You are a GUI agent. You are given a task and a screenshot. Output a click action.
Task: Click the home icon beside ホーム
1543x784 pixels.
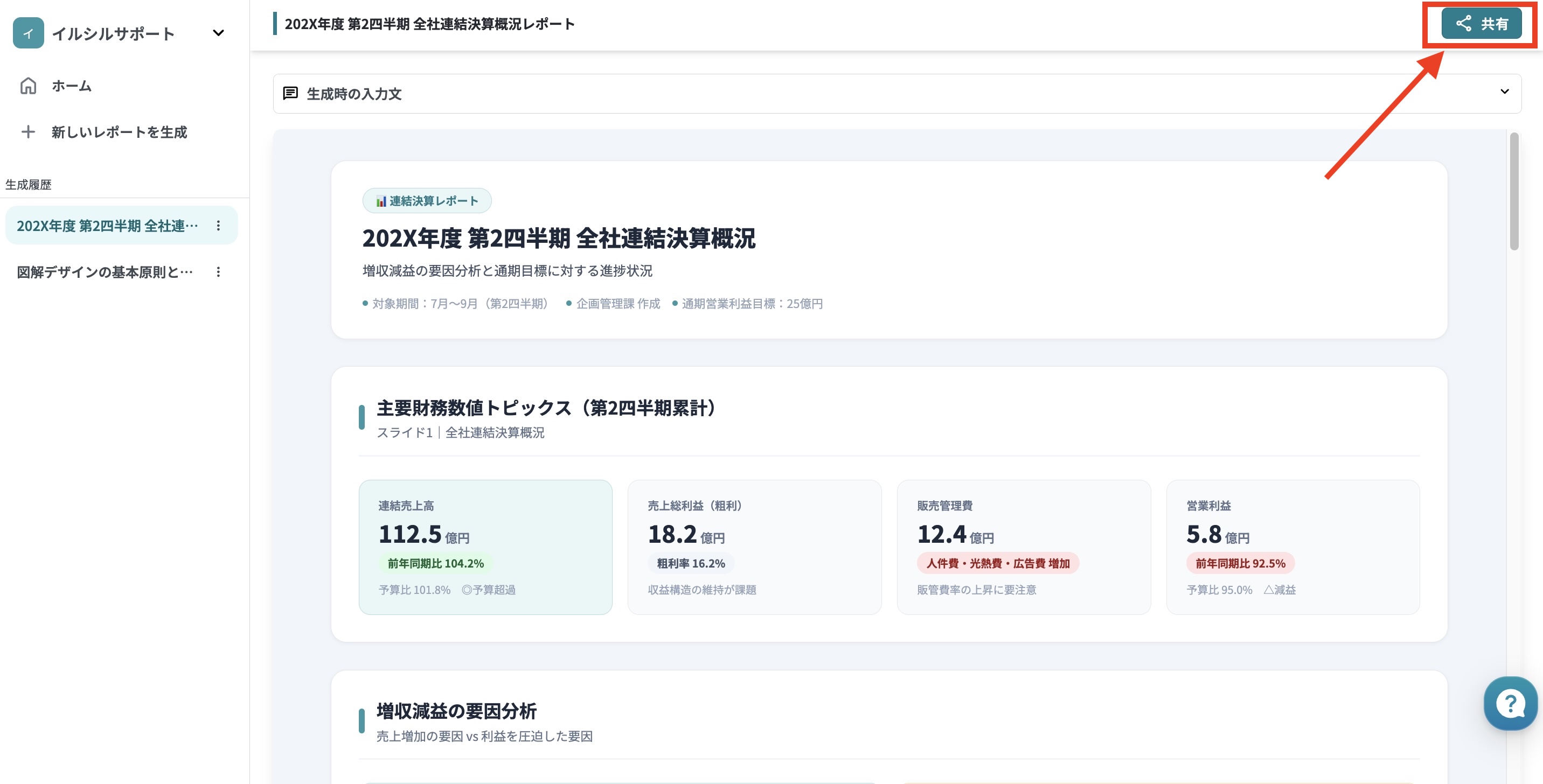tap(28, 86)
